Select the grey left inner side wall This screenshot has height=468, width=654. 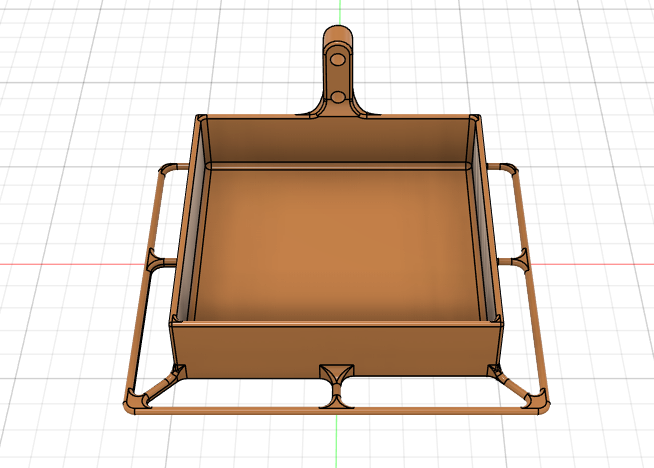coord(191,225)
